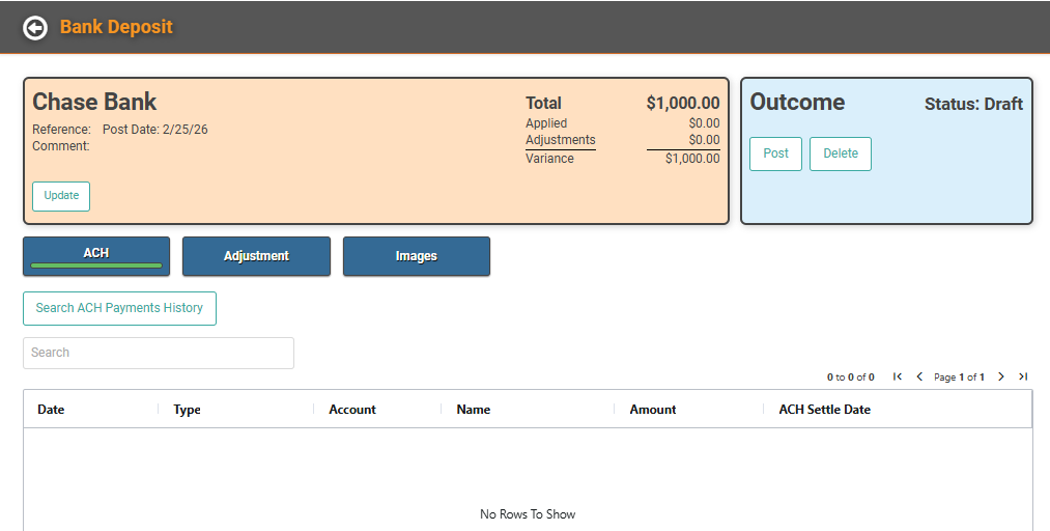
Task: Focus the Search input field
Action: pos(158,353)
